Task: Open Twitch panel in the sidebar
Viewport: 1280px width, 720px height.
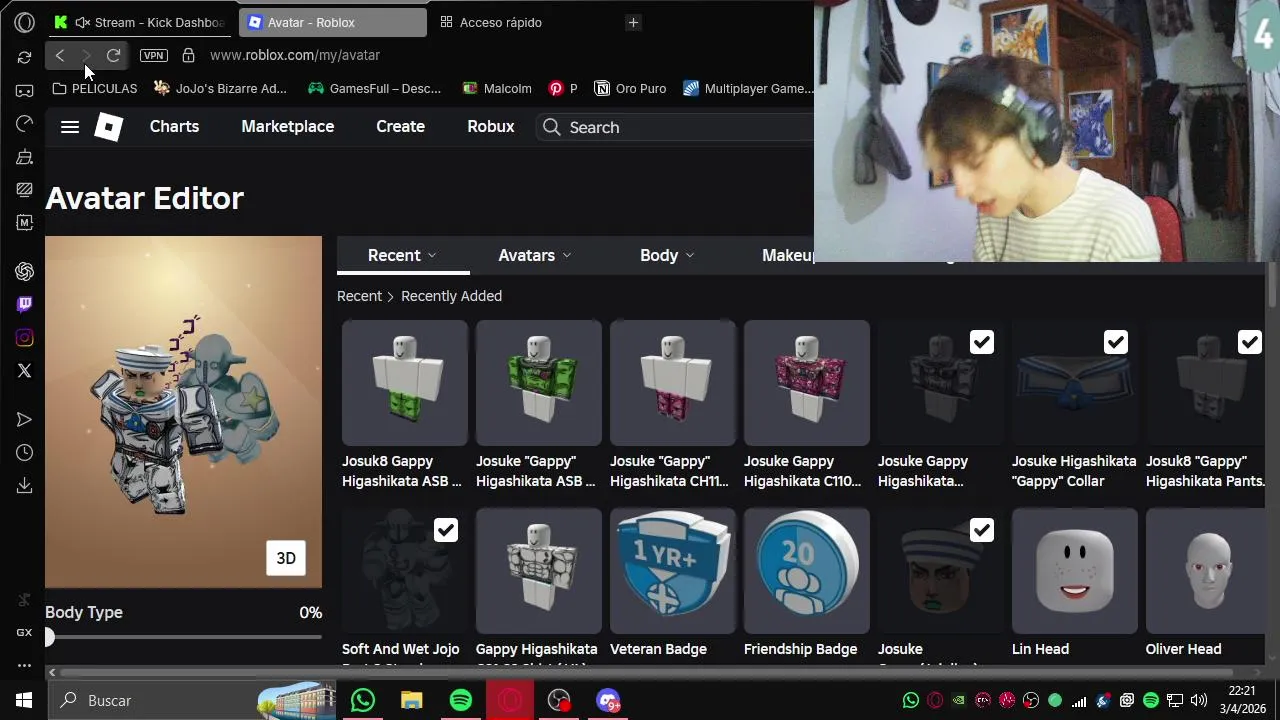Action: click(25, 304)
